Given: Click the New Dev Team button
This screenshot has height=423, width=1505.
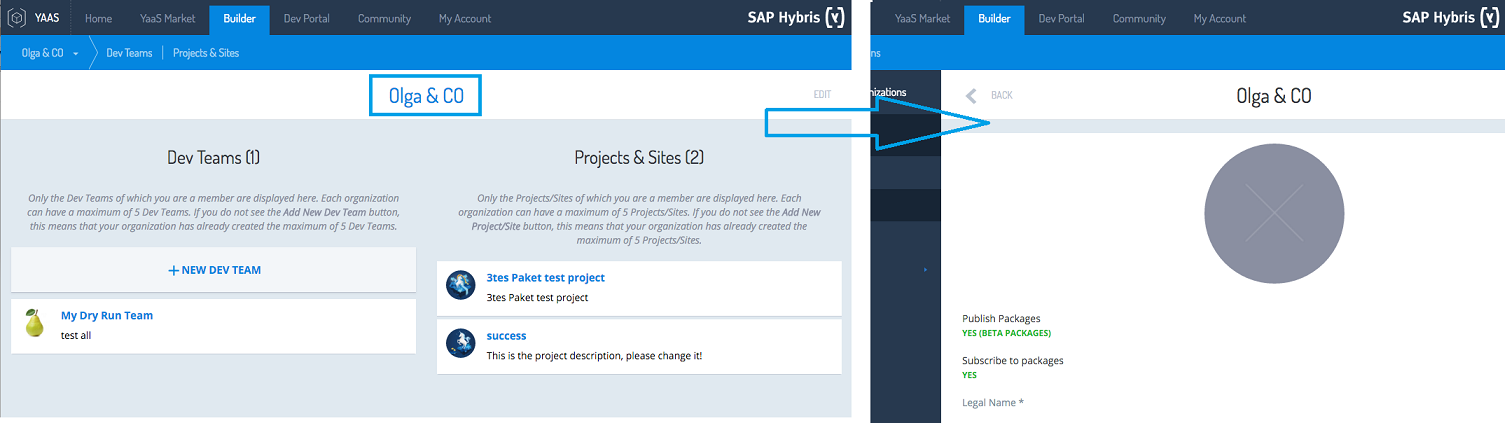Looking at the screenshot, I should [213, 270].
